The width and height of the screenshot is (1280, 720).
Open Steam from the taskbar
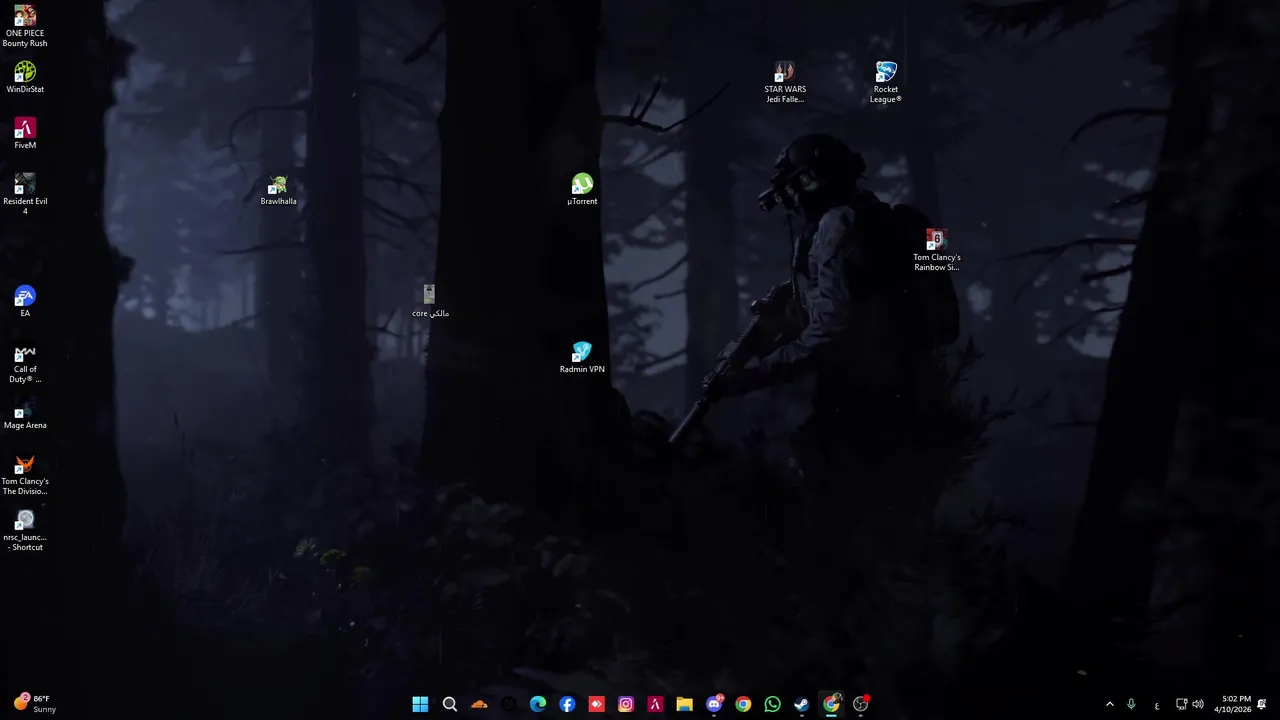tap(802, 704)
